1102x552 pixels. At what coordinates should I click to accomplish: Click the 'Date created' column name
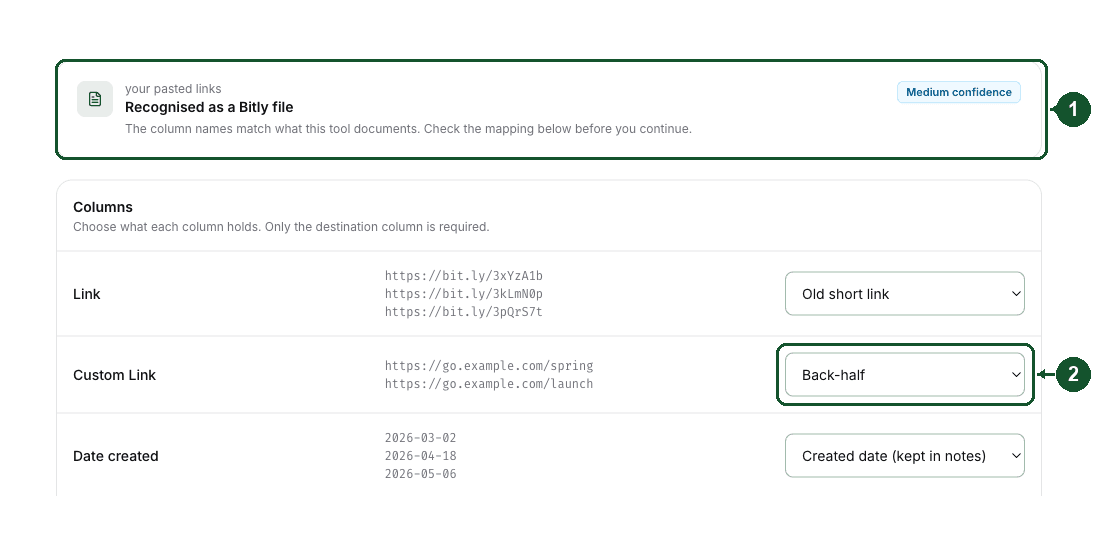pos(116,456)
